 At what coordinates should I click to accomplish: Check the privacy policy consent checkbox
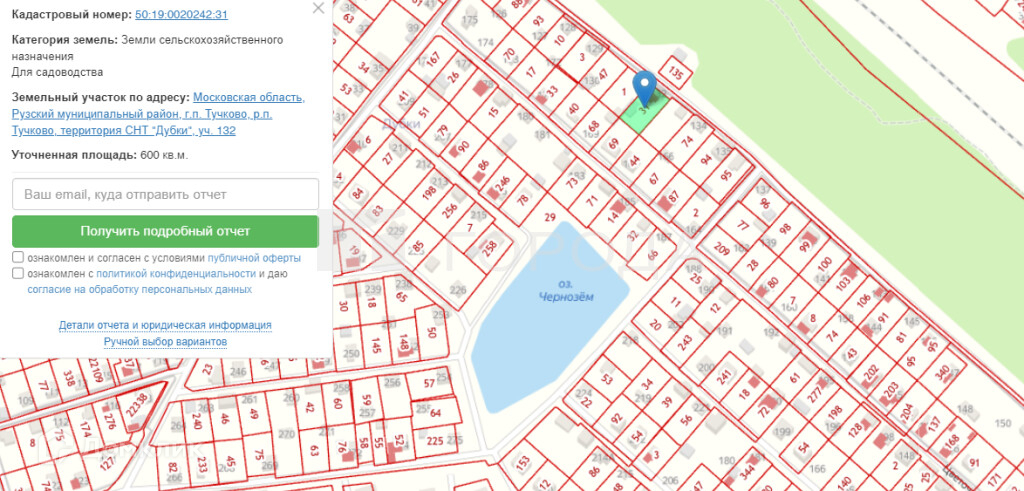tap(18, 273)
